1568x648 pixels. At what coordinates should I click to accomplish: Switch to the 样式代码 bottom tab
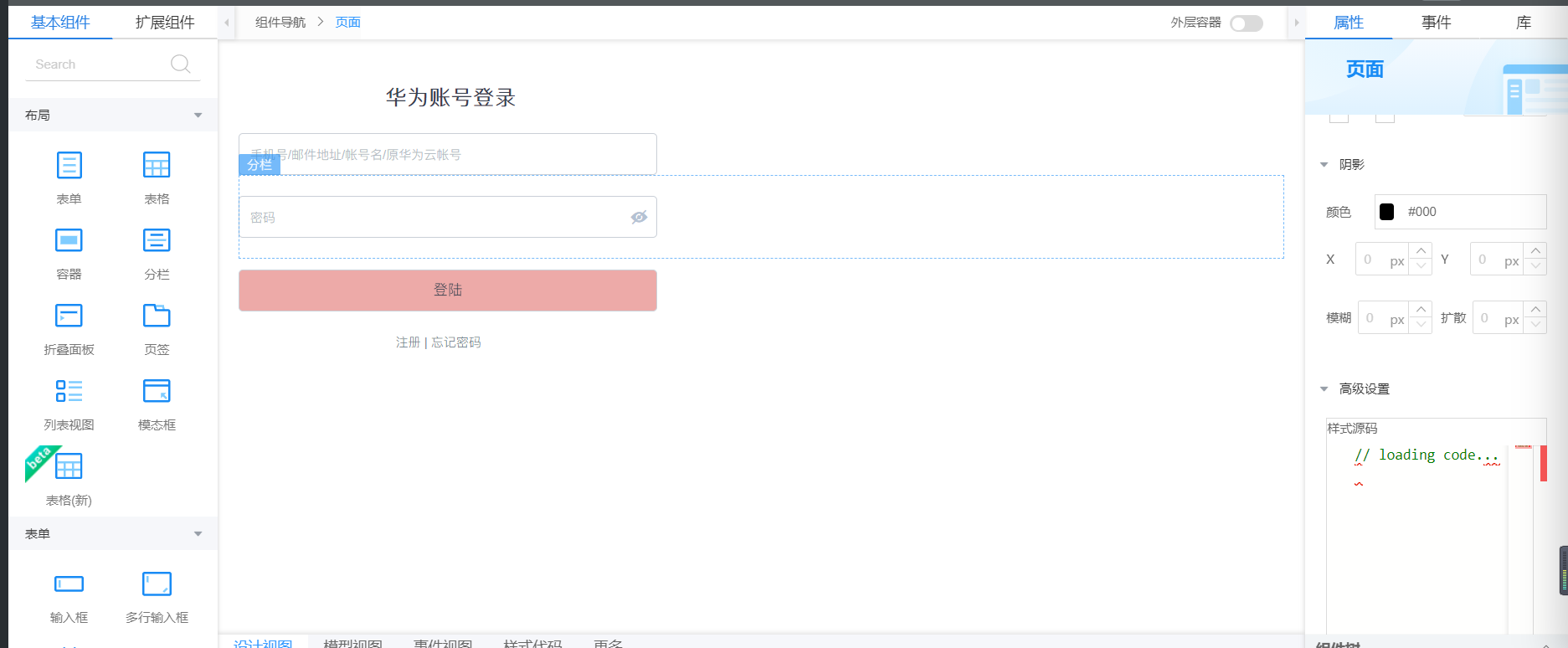tap(532, 643)
